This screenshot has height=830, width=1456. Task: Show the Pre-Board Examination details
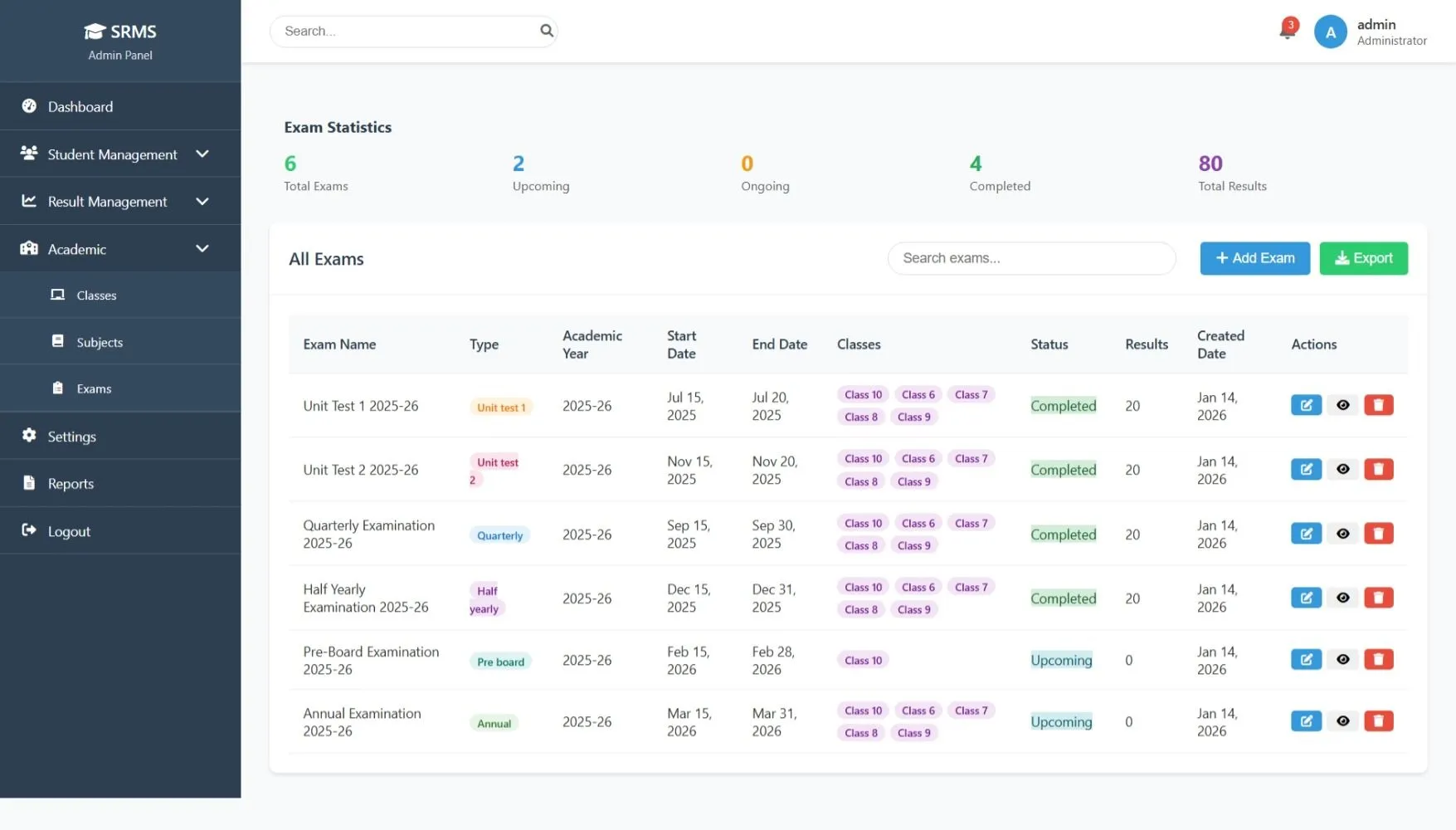[x=1342, y=659]
